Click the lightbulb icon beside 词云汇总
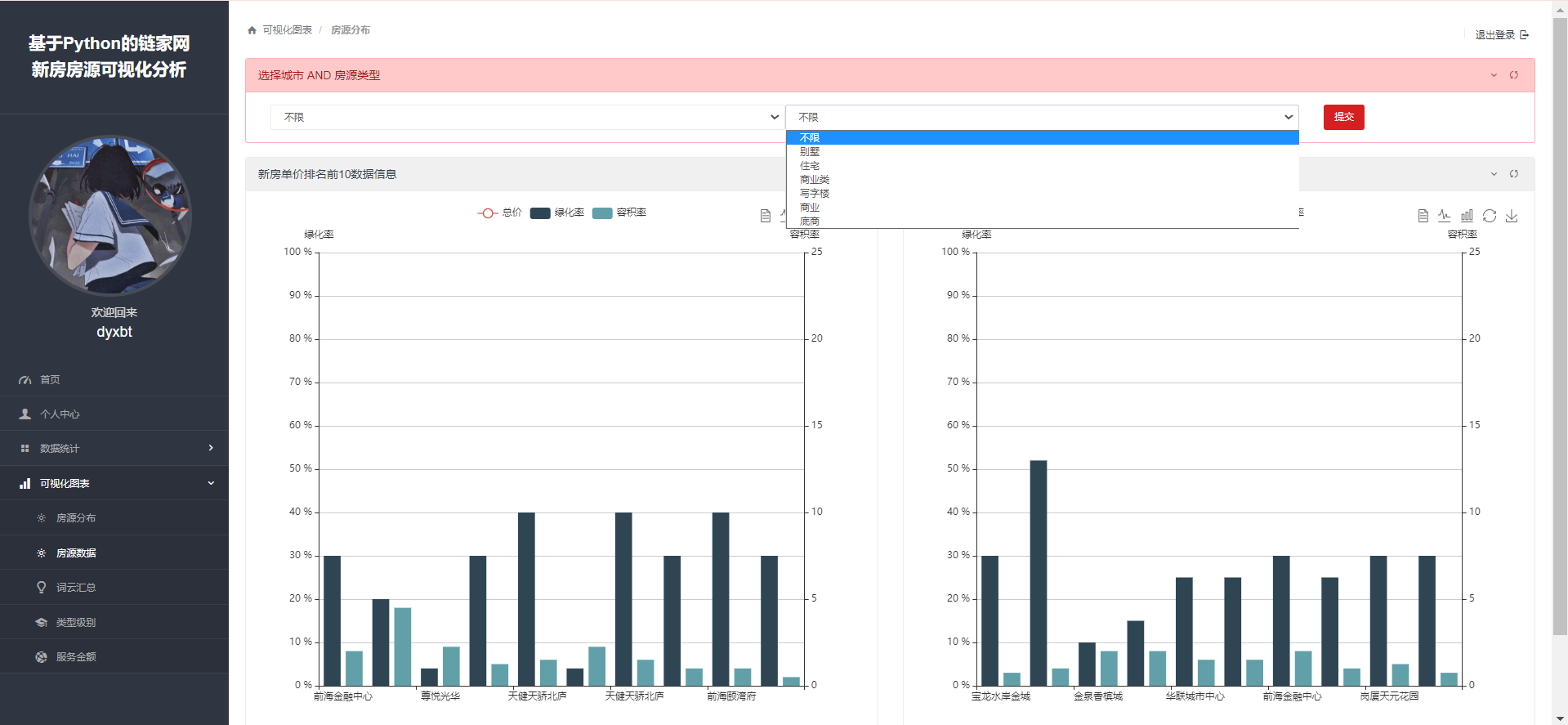The width and height of the screenshot is (1568, 725). pyautogui.click(x=42, y=588)
